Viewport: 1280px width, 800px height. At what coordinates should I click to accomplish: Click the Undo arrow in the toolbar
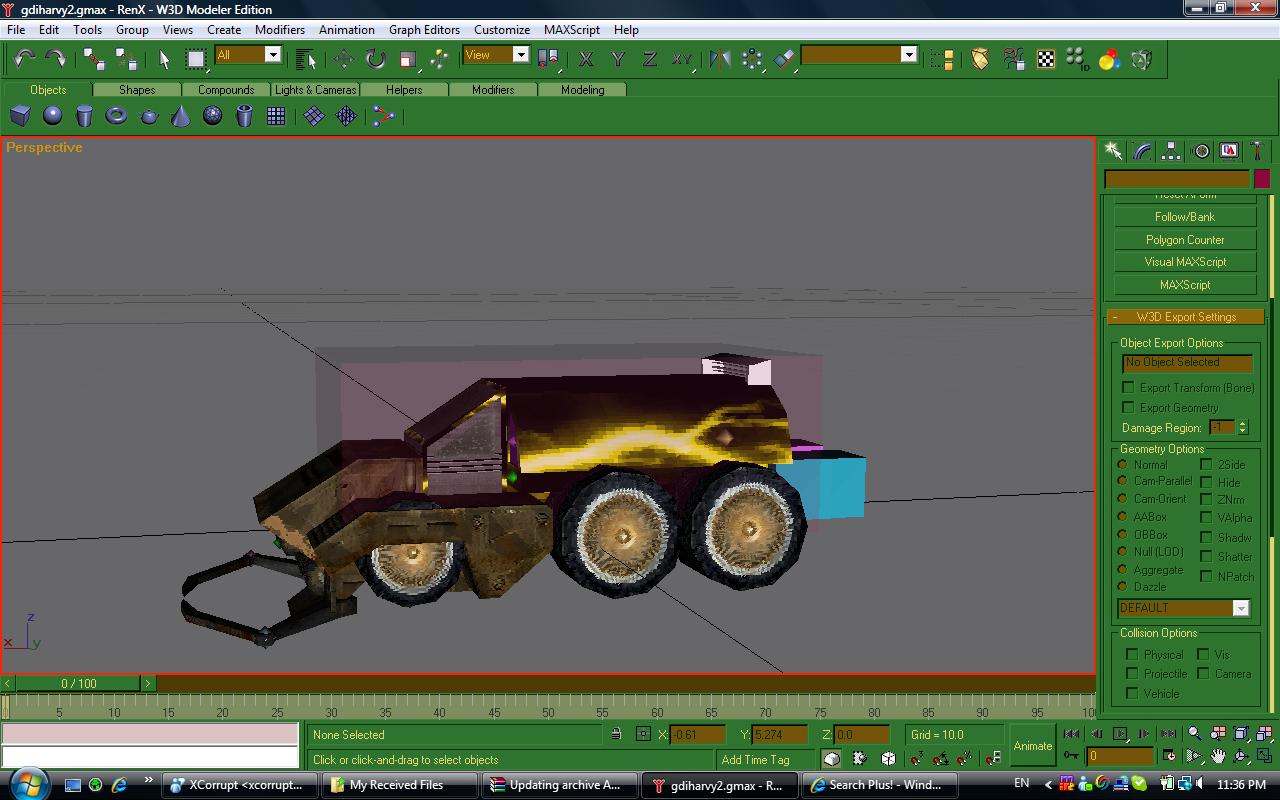[x=24, y=59]
